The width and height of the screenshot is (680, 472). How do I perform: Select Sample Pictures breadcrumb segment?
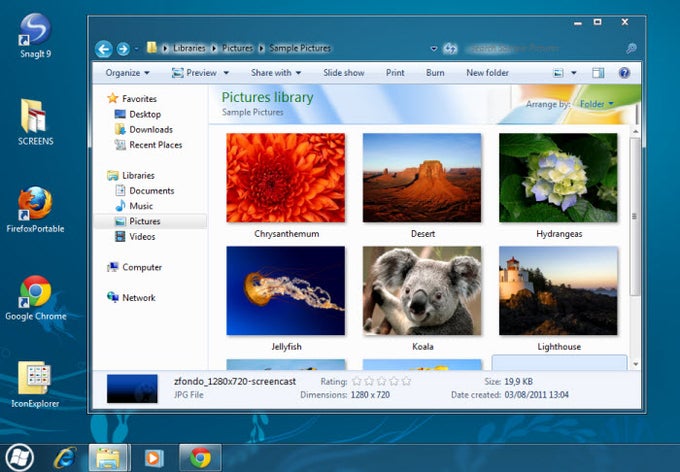tap(300, 48)
